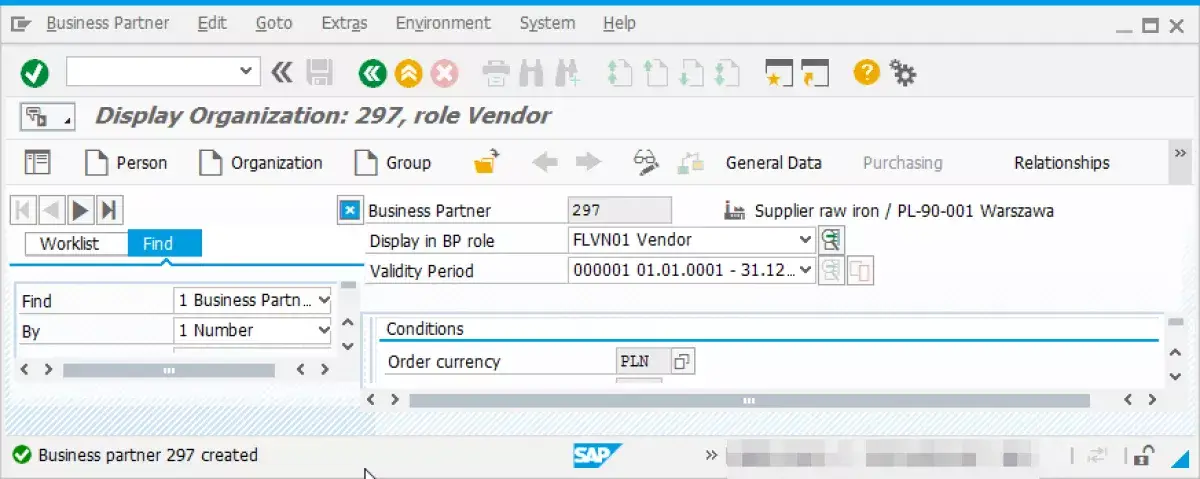The height and width of the screenshot is (479, 1200).
Task: Click the Group button
Action: (394, 162)
